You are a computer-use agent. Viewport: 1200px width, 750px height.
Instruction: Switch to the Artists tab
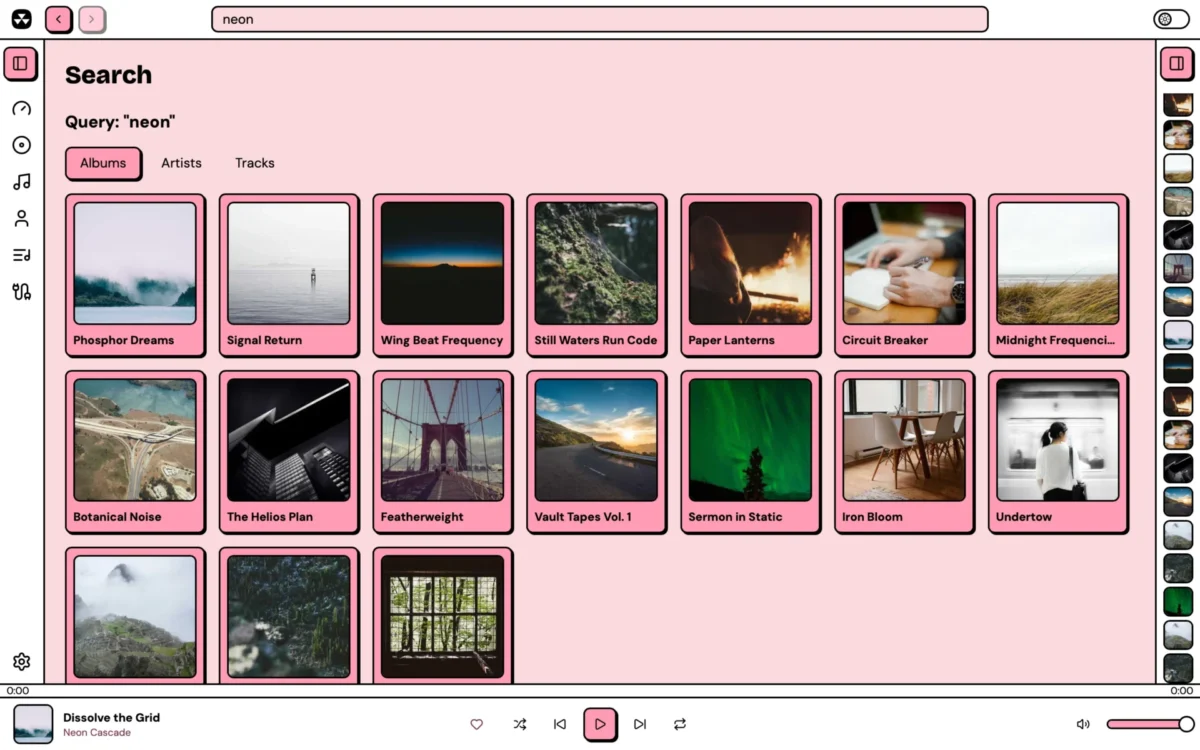[181, 163]
